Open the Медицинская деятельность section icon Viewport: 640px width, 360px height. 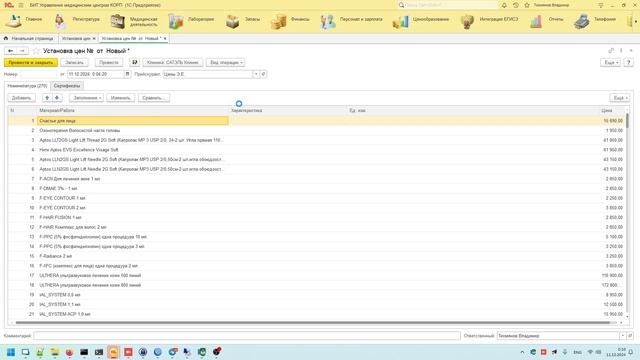point(118,21)
